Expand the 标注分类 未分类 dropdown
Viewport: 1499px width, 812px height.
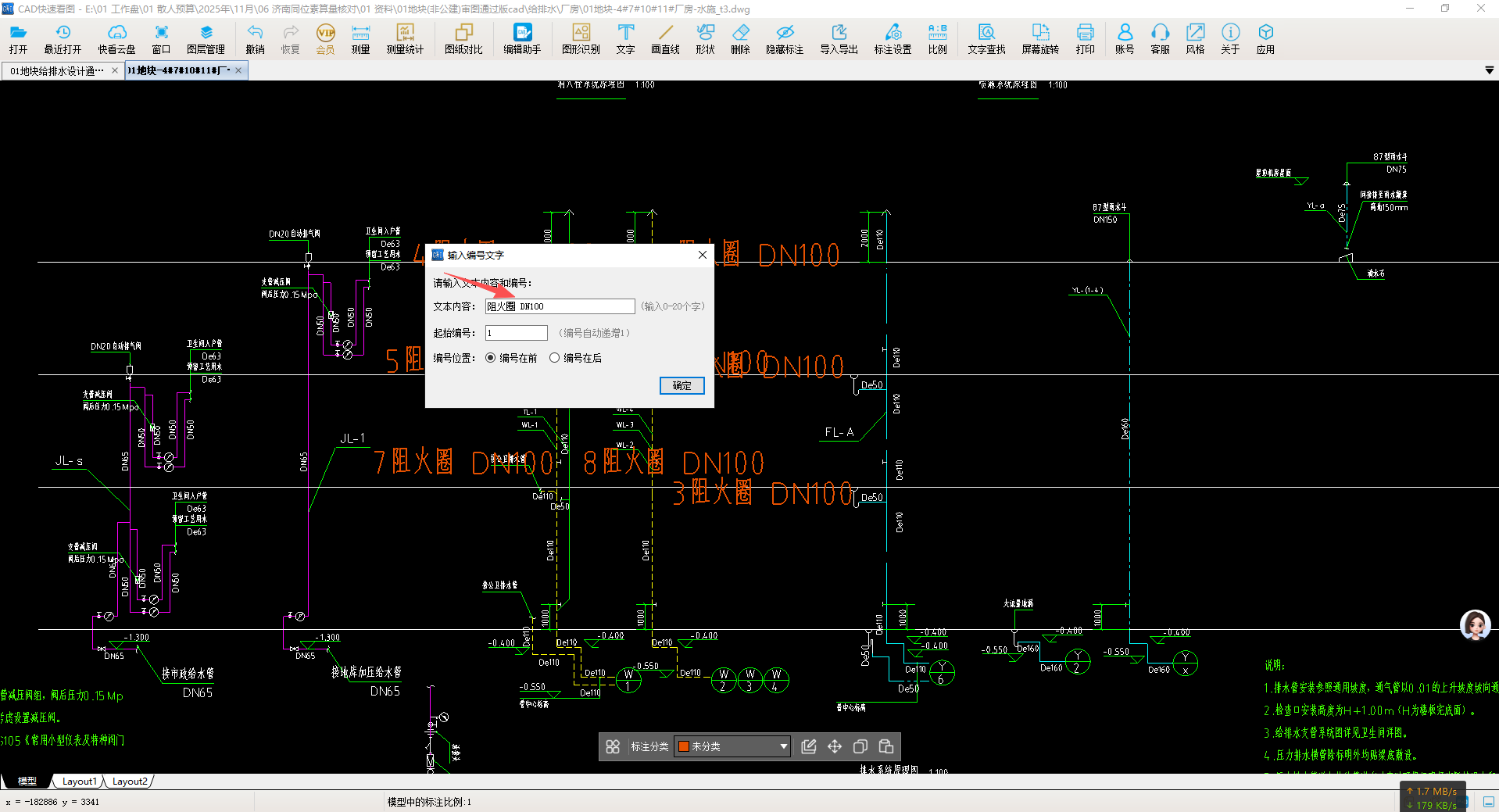click(x=783, y=746)
